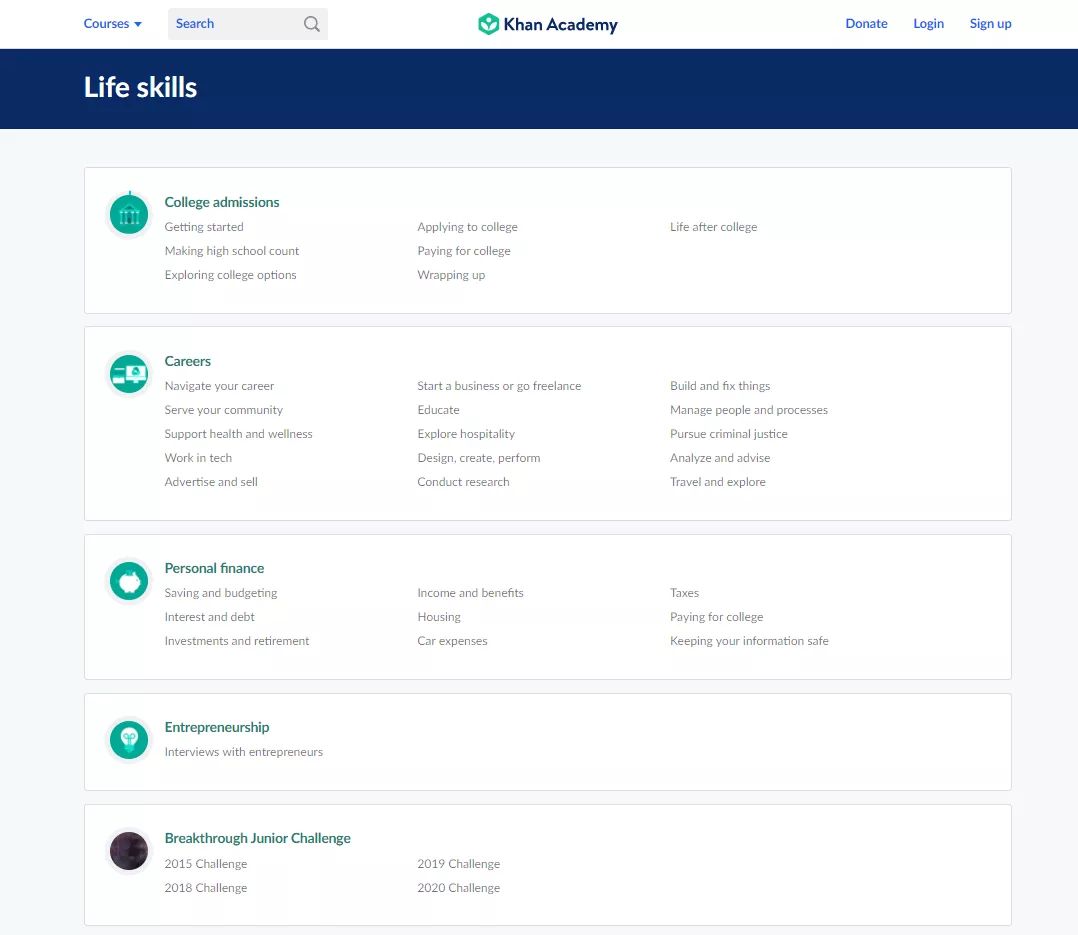Open the 2018 Challenge link
Viewport: 1078px width, 935px height.
pyautogui.click(x=206, y=888)
